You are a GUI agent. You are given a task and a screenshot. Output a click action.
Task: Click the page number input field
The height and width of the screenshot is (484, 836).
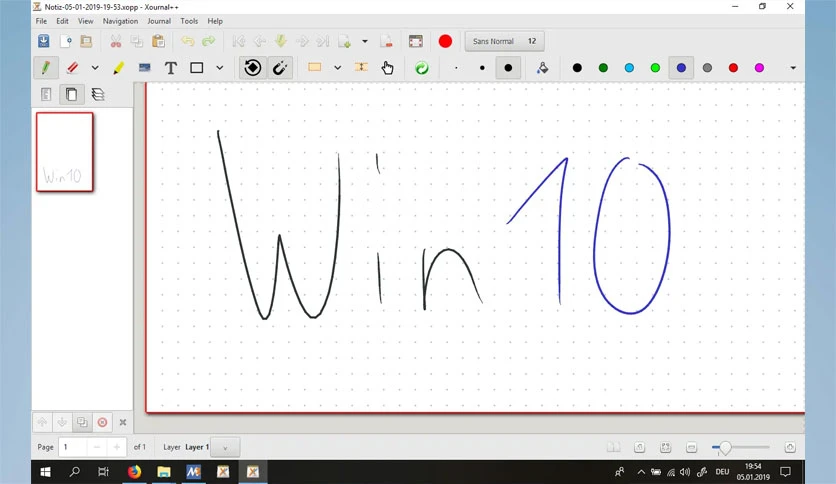[73, 447]
